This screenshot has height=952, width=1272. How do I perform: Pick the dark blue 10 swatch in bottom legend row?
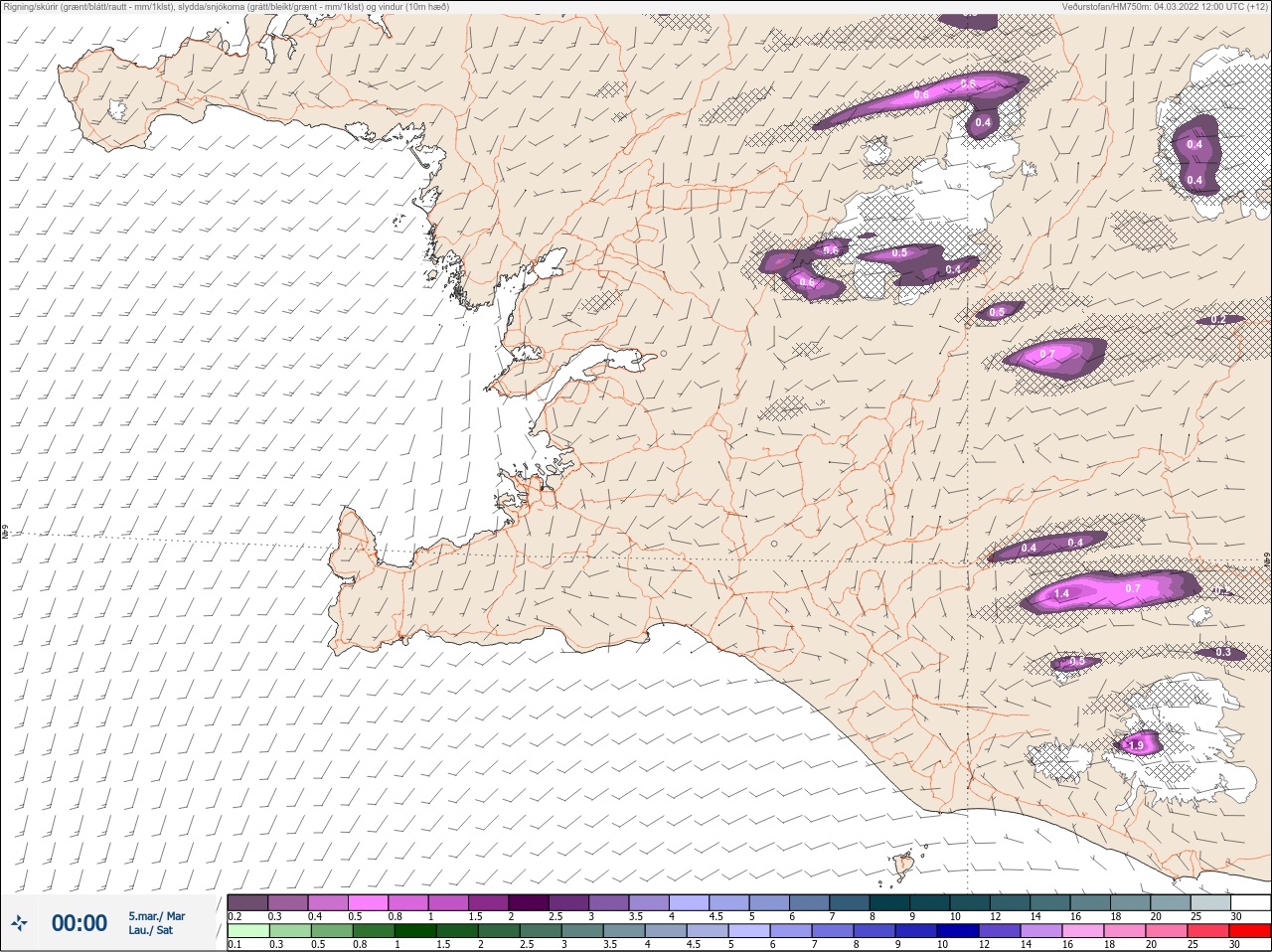pyautogui.click(x=957, y=931)
